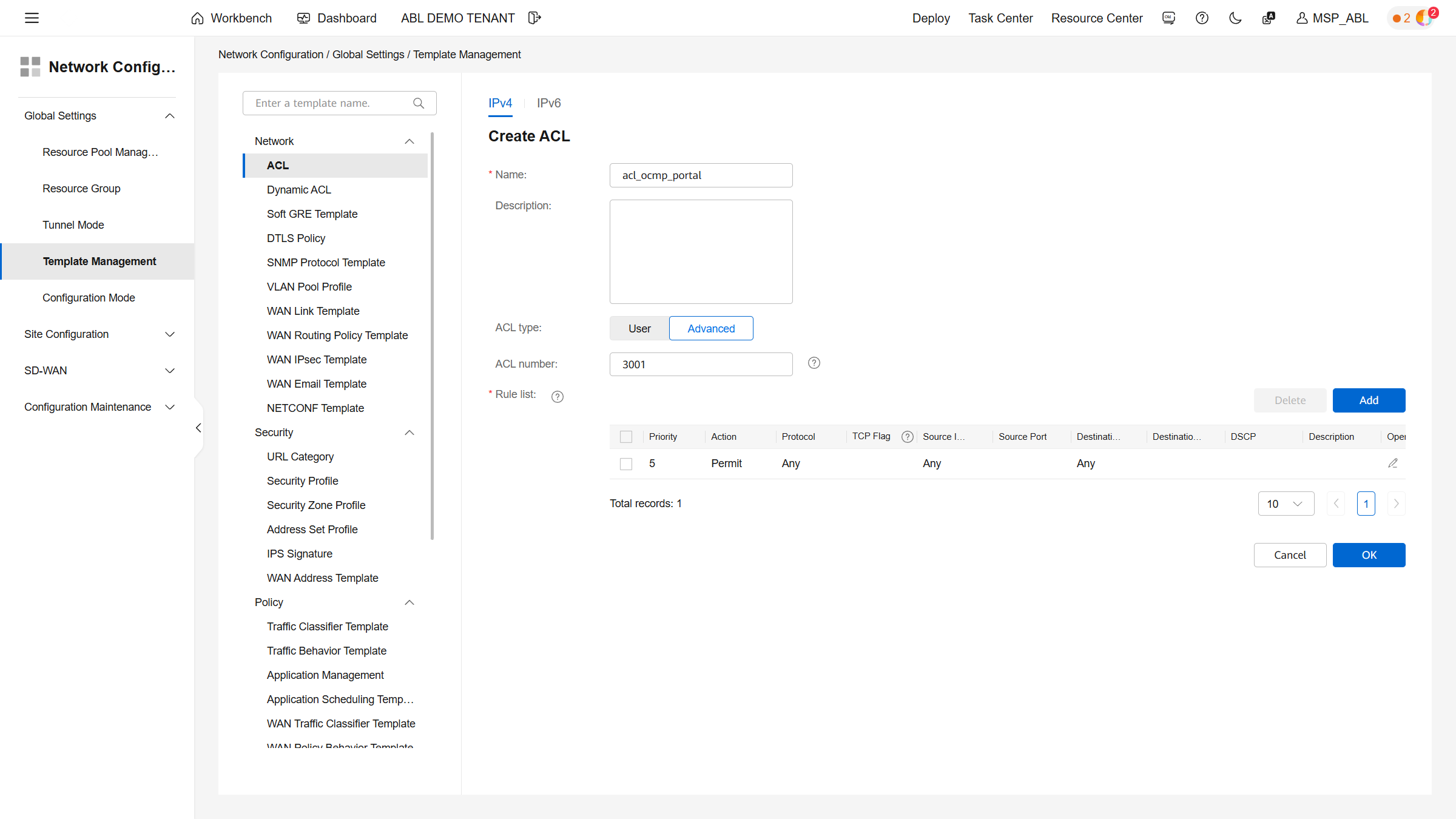Screen dimensions: 1456x819
Task: Click the OK button
Action: (1369, 555)
